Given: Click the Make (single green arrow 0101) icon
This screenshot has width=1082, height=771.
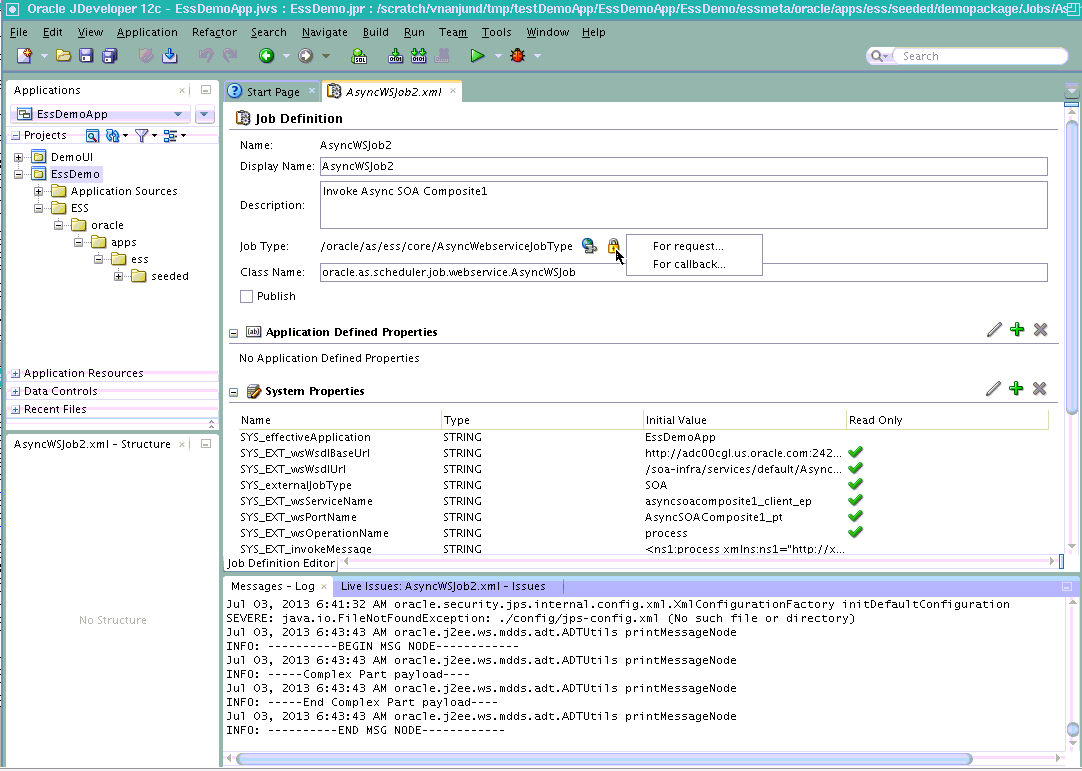Looking at the screenshot, I should 395,56.
